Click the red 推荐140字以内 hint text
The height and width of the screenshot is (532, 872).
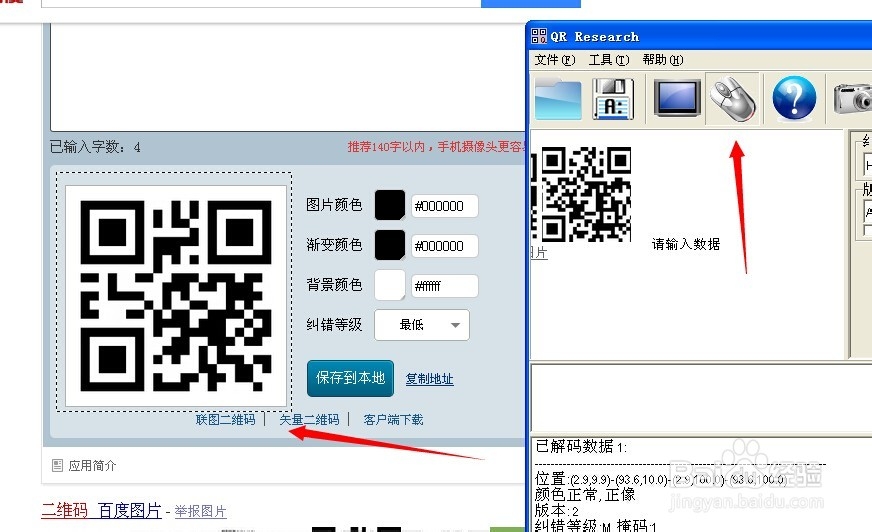pos(436,147)
